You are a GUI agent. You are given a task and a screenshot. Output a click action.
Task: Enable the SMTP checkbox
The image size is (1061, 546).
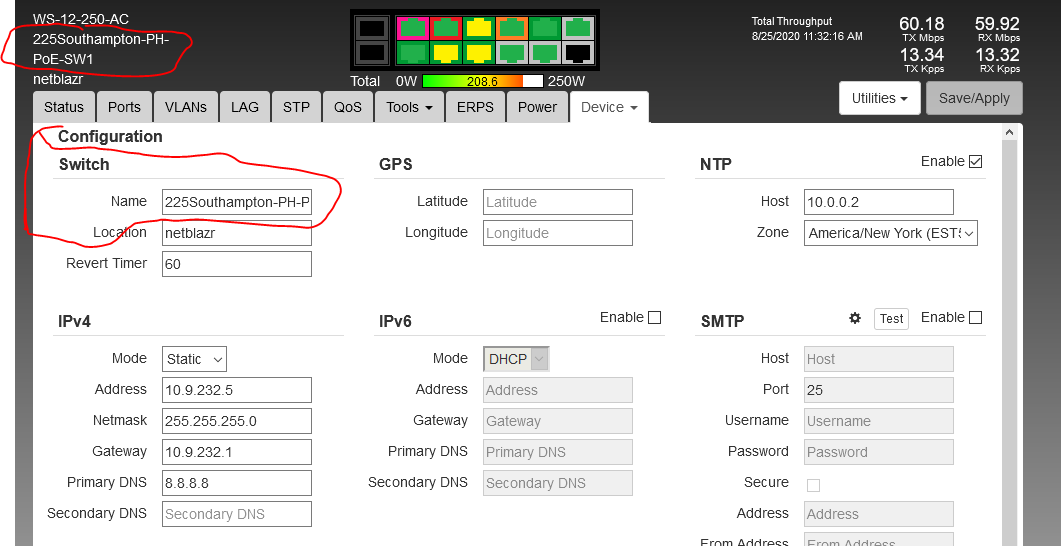pyautogui.click(x=976, y=318)
